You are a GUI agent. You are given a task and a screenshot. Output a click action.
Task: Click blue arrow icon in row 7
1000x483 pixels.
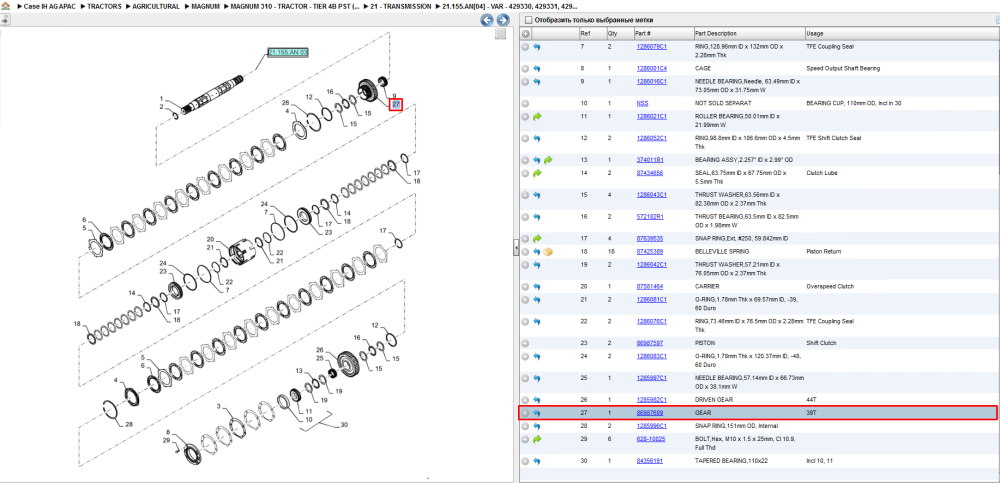click(537, 47)
